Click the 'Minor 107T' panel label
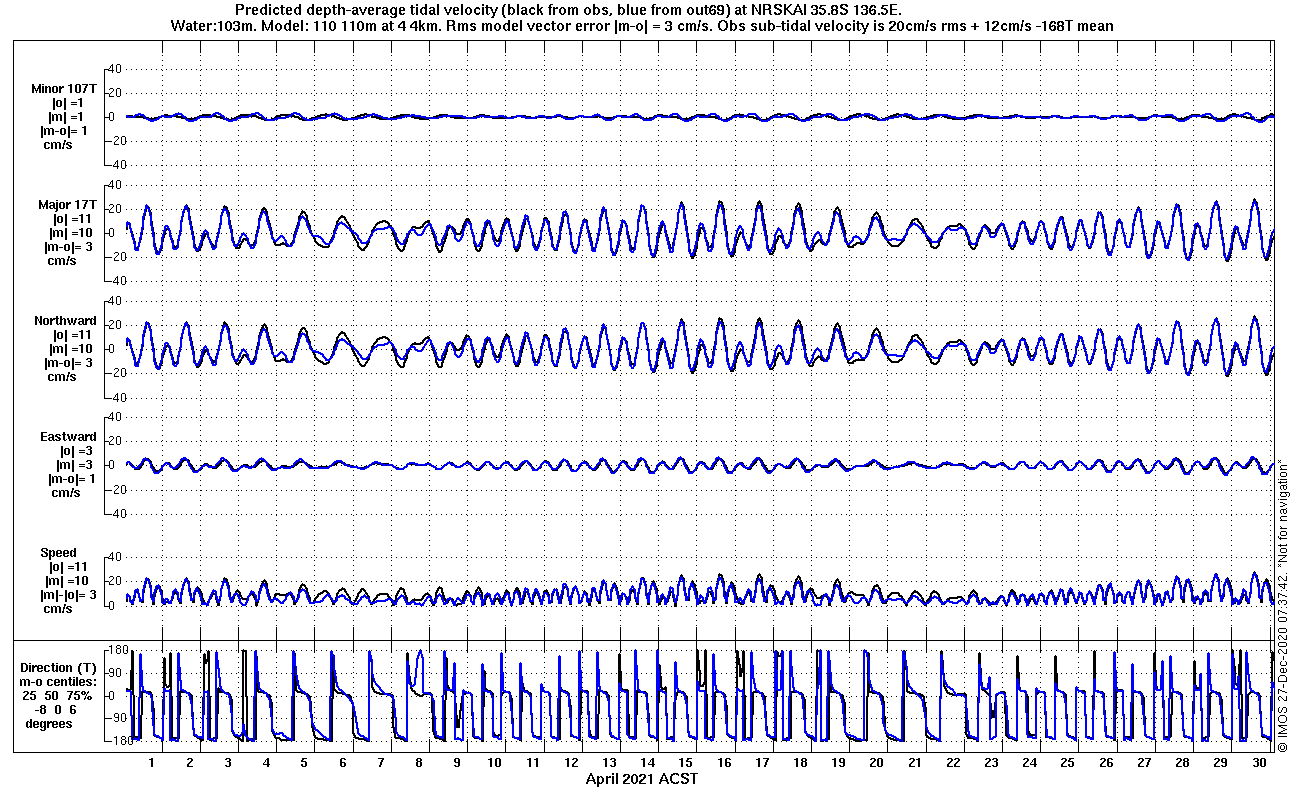The height and width of the screenshot is (800, 1300). [63, 89]
